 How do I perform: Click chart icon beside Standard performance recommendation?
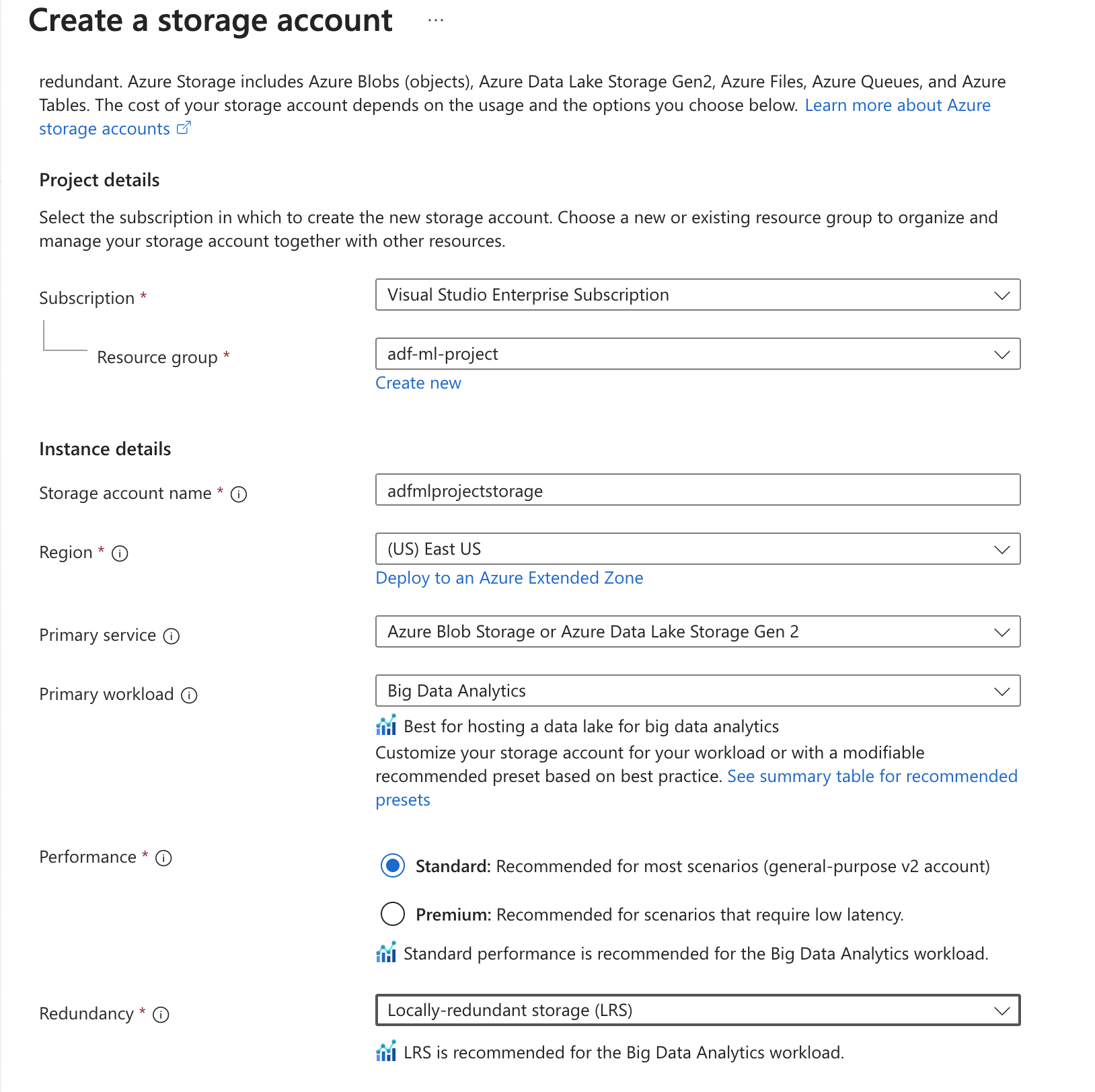(386, 953)
